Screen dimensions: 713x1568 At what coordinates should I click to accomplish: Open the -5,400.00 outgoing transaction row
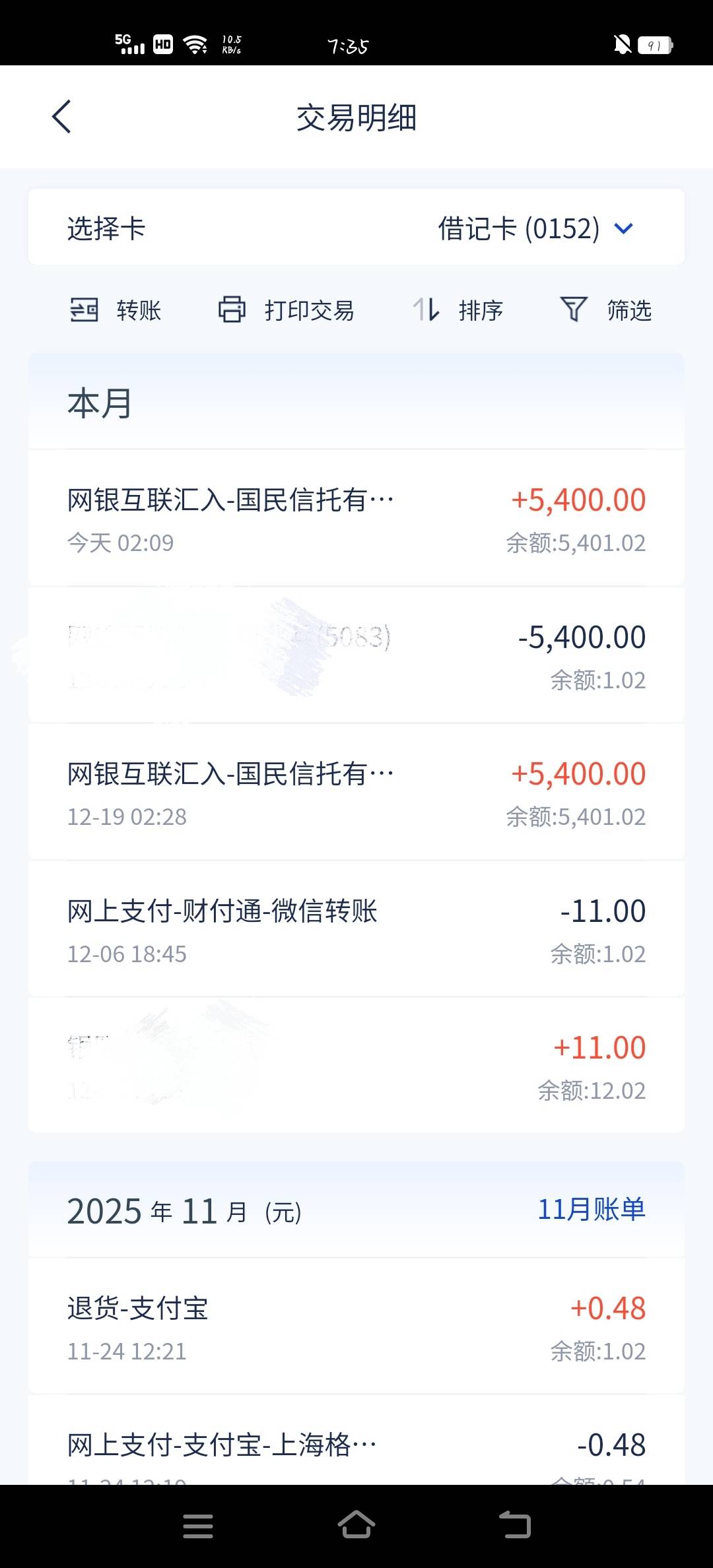coord(356,657)
